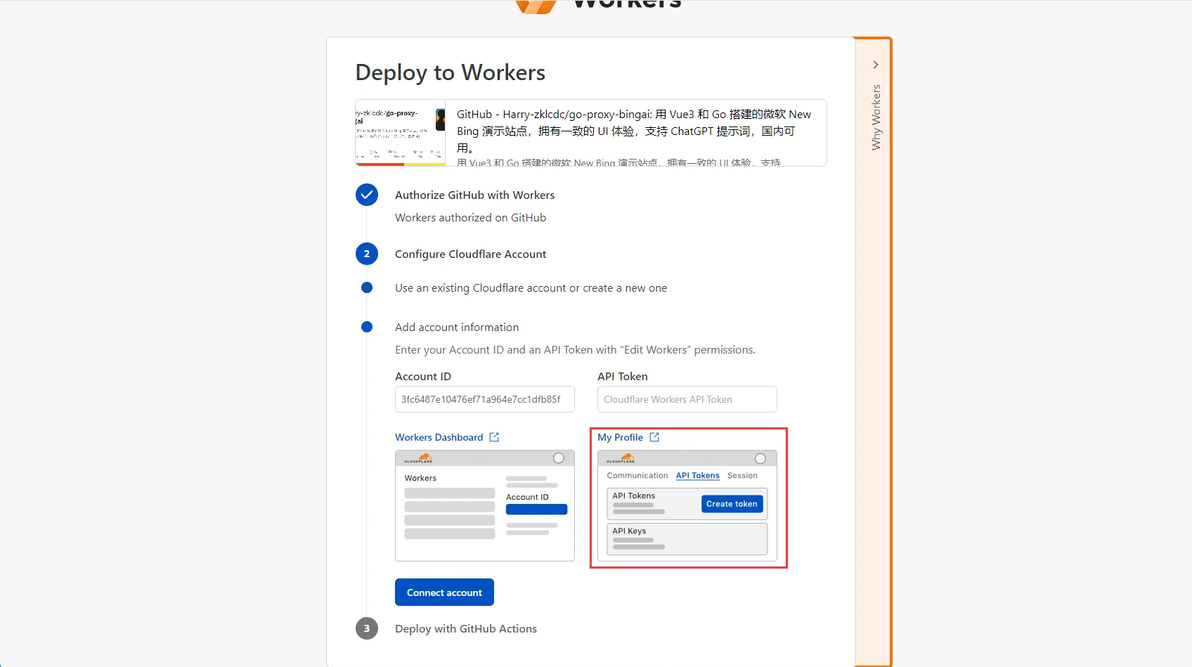The height and width of the screenshot is (667, 1192).
Task: Select the Session tab in illustration
Action: pos(742,475)
